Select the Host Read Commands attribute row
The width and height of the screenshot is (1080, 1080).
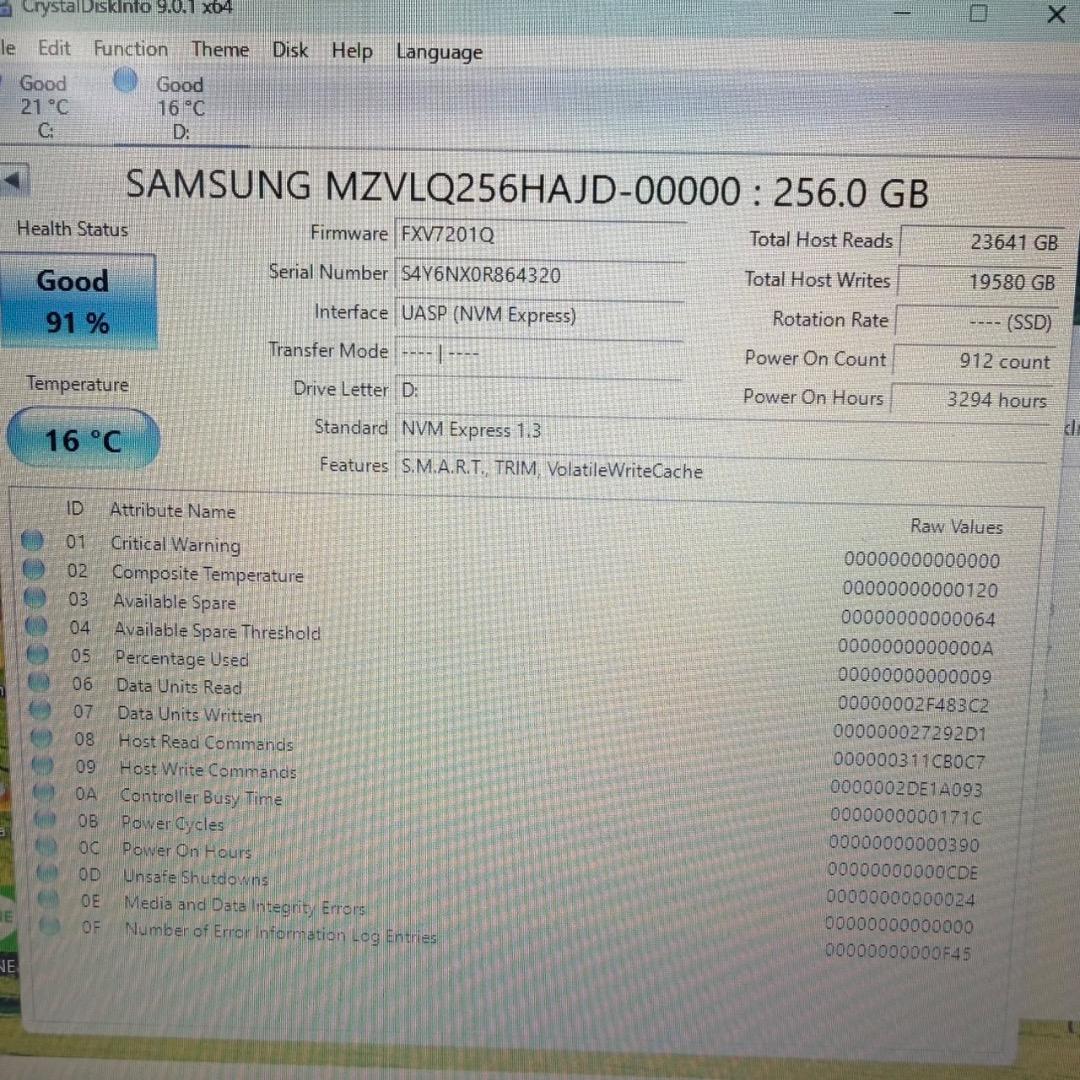(x=510, y=748)
